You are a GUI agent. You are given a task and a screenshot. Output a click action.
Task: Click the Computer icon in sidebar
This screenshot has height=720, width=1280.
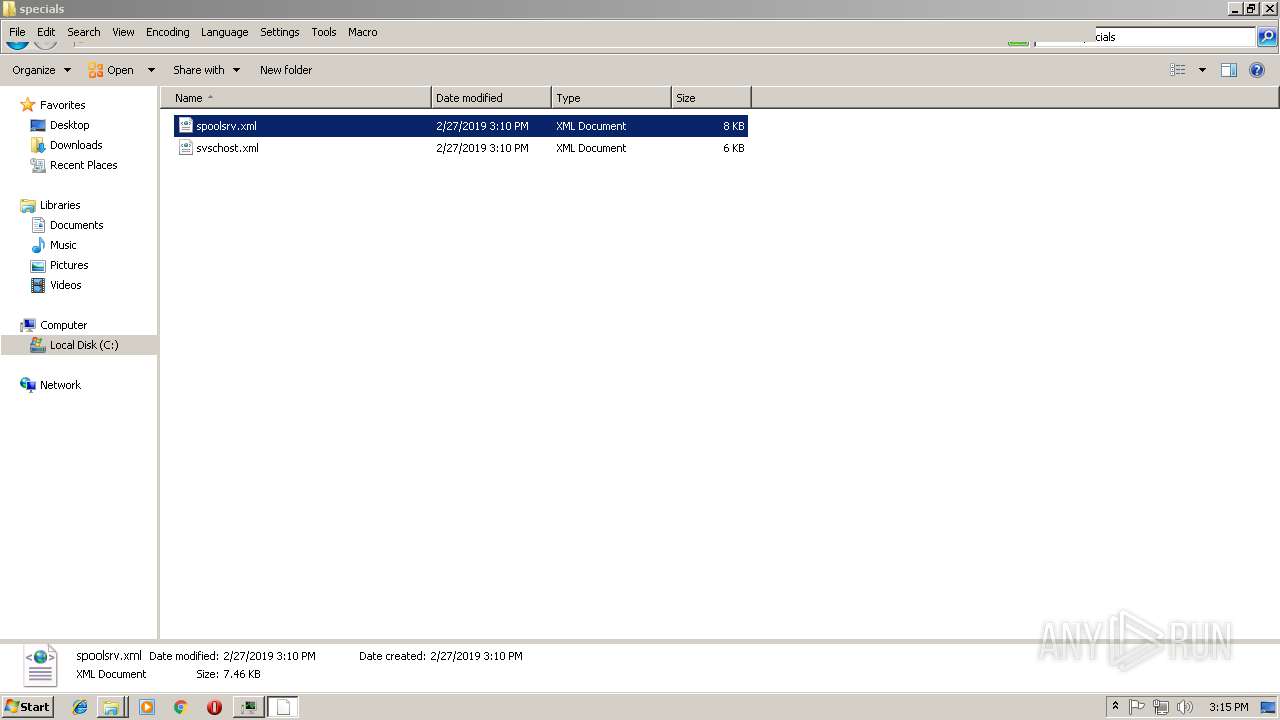point(28,325)
